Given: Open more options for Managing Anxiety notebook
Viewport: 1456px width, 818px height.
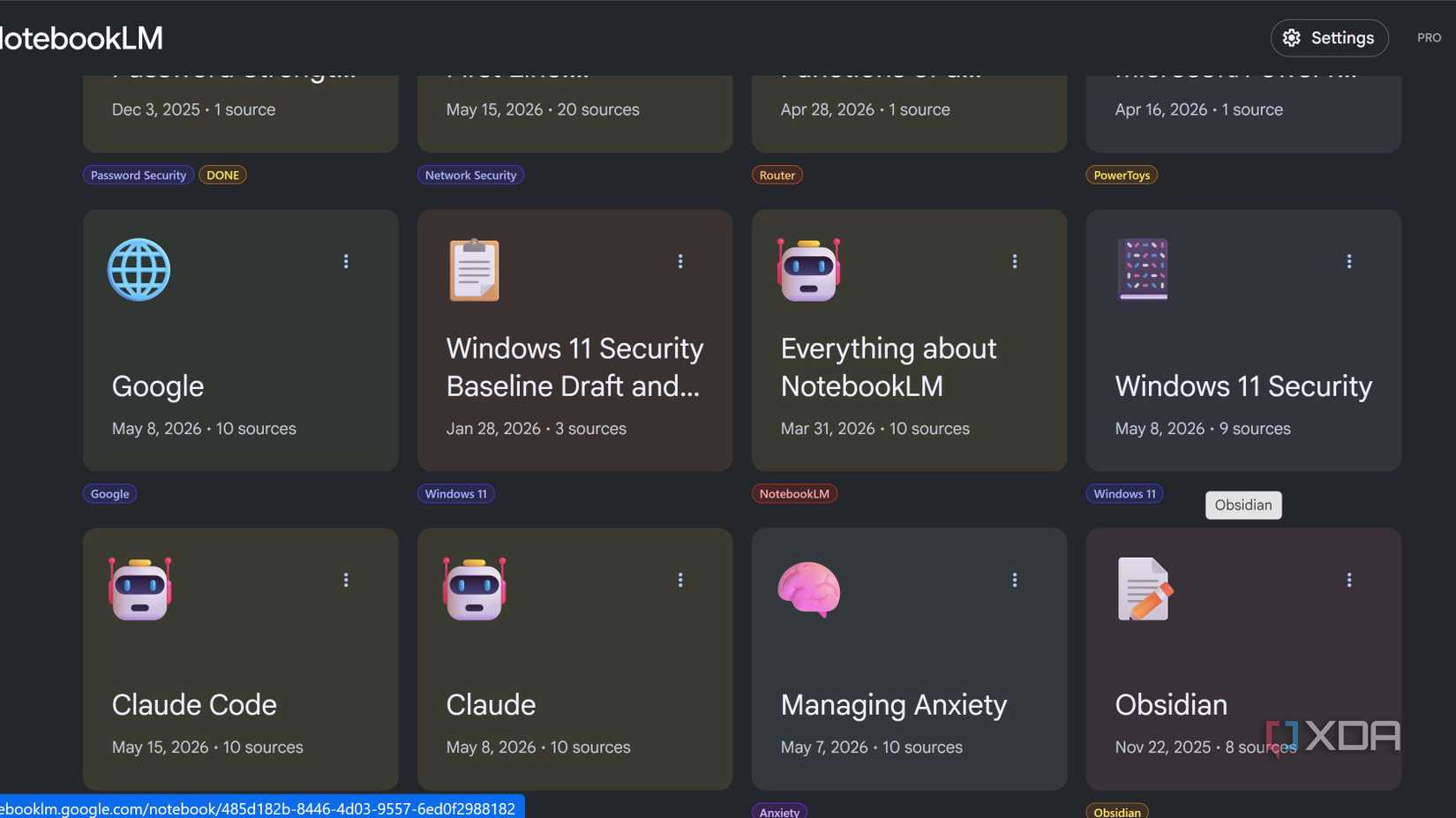Looking at the screenshot, I should 1015,580.
